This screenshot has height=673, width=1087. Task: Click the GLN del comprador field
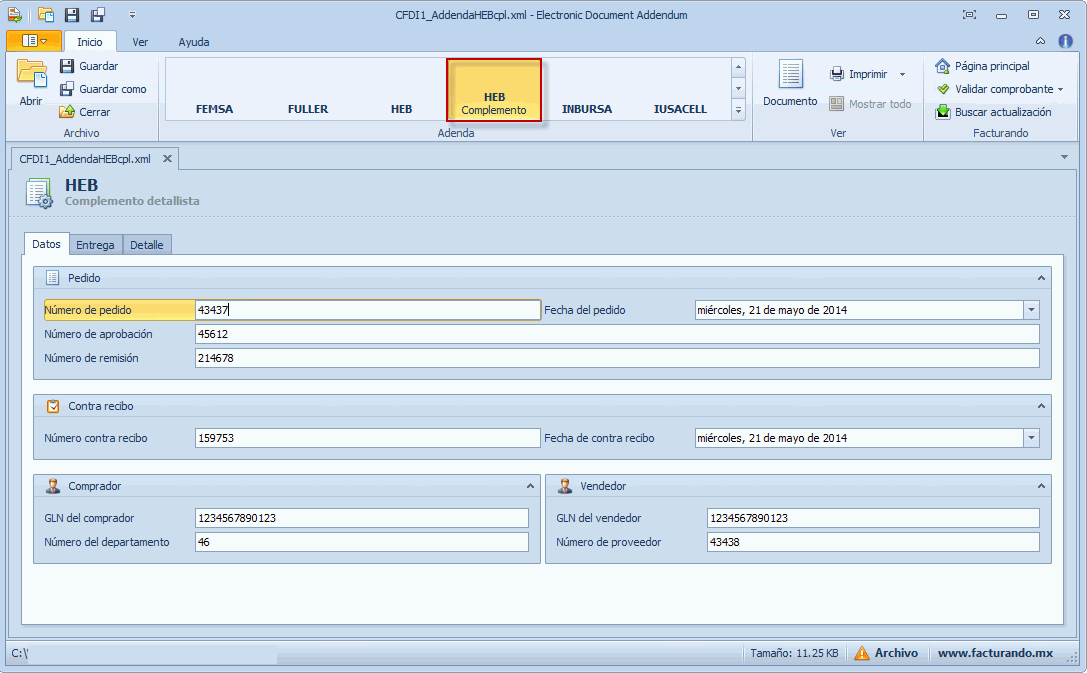tap(362, 518)
